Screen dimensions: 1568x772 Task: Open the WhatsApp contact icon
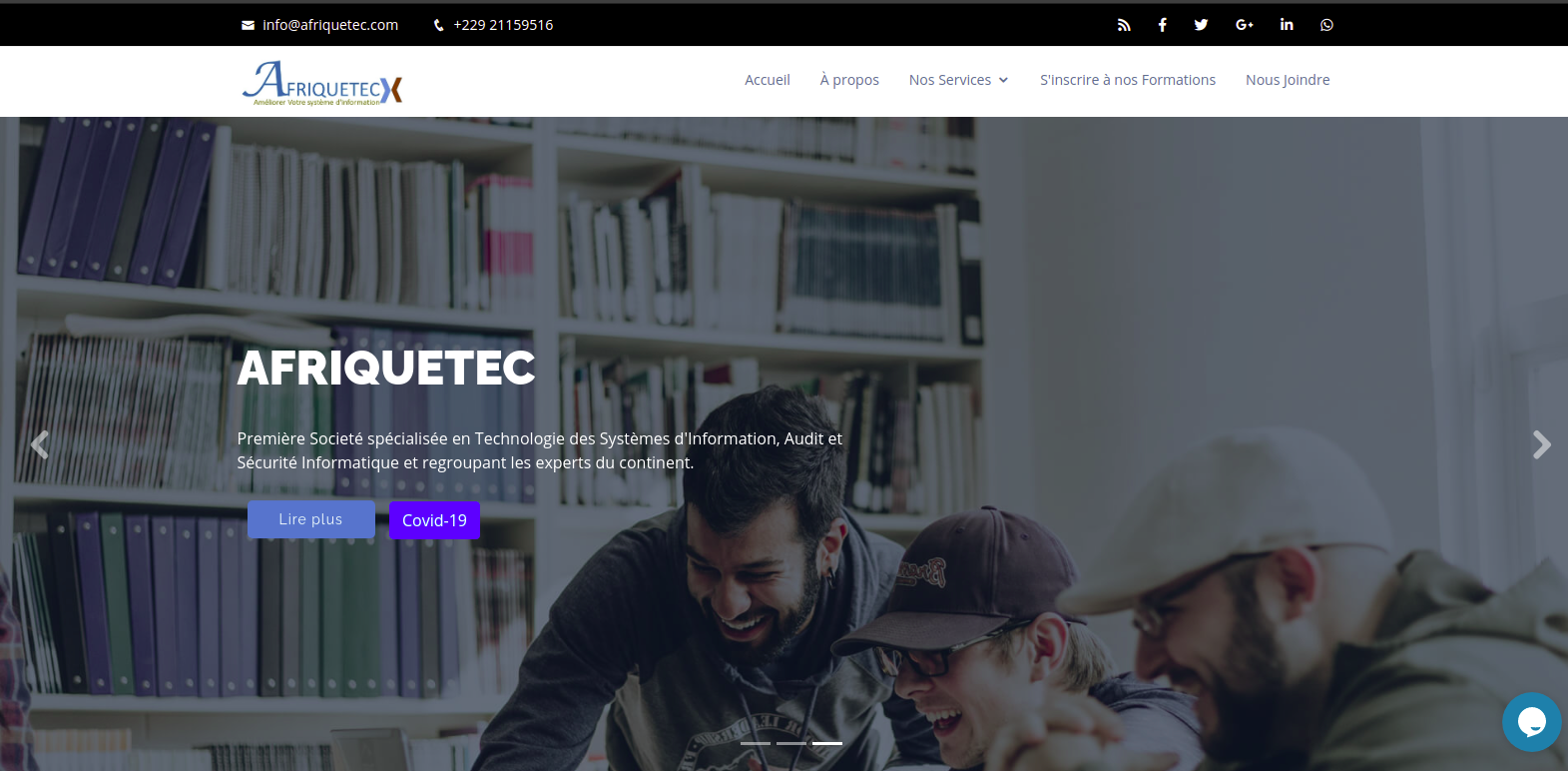pos(1326,25)
